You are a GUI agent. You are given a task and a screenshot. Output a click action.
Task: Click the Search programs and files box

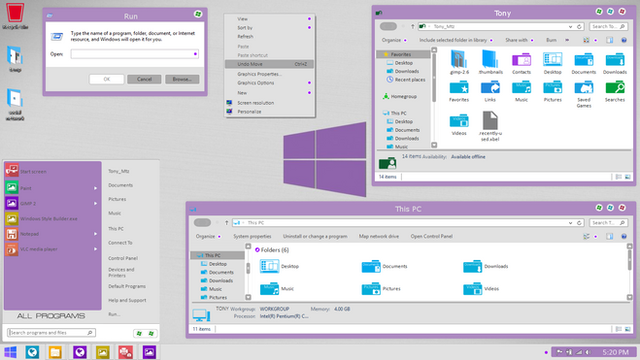click(x=51, y=333)
